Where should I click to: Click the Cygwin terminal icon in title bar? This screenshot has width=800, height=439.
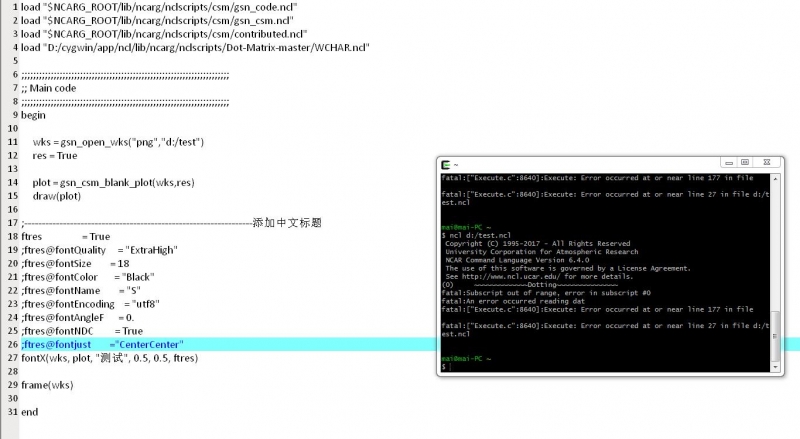click(x=445, y=164)
